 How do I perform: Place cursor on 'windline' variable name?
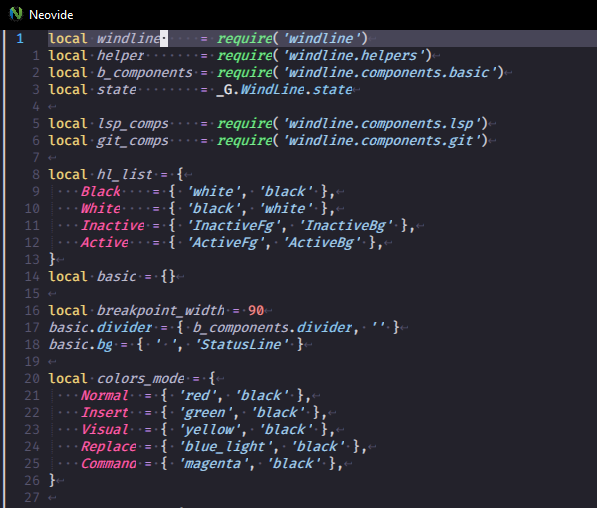(128, 38)
